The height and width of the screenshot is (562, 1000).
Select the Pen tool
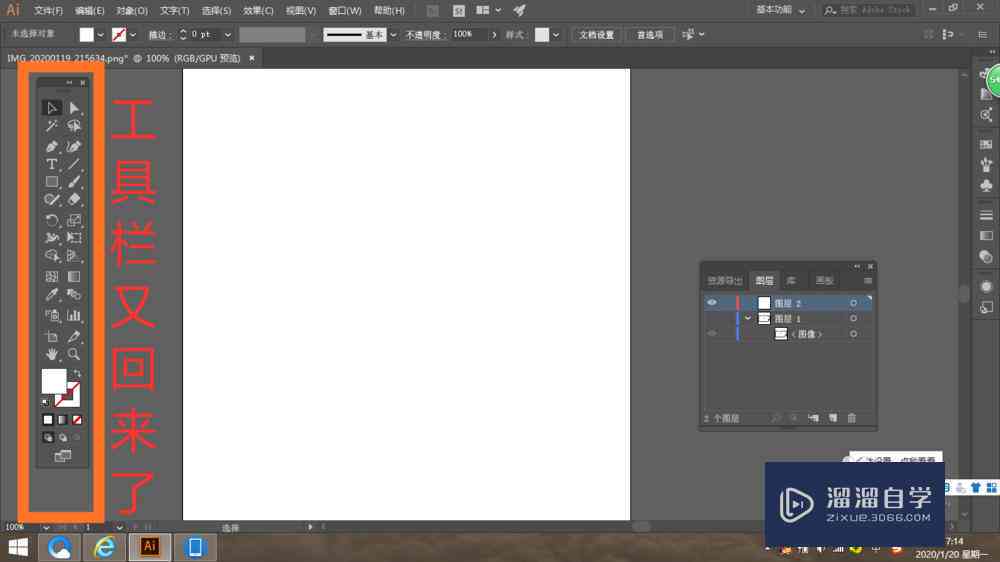[x=52, y=147]
